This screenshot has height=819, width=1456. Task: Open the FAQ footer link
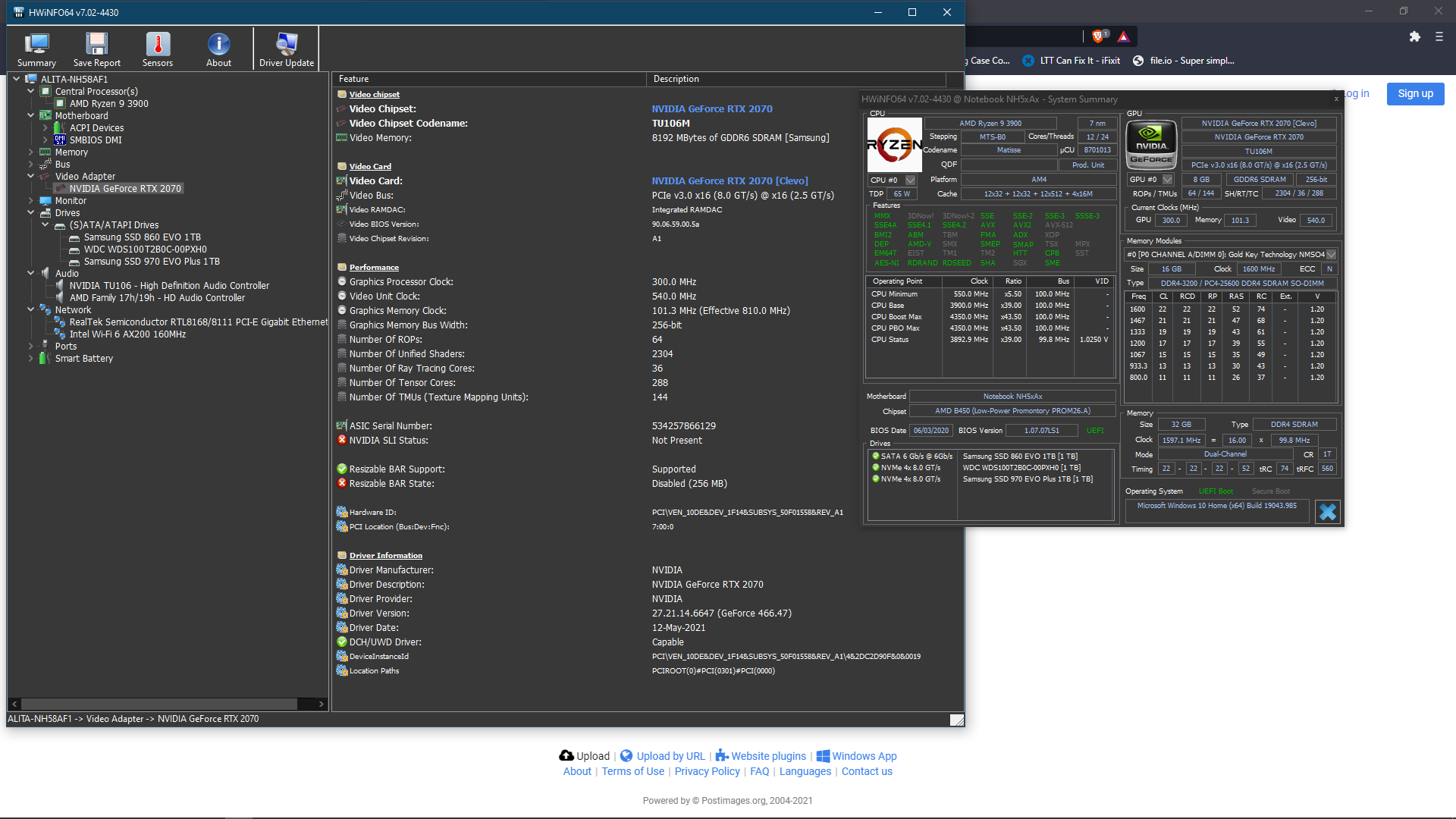coord(759,771)
